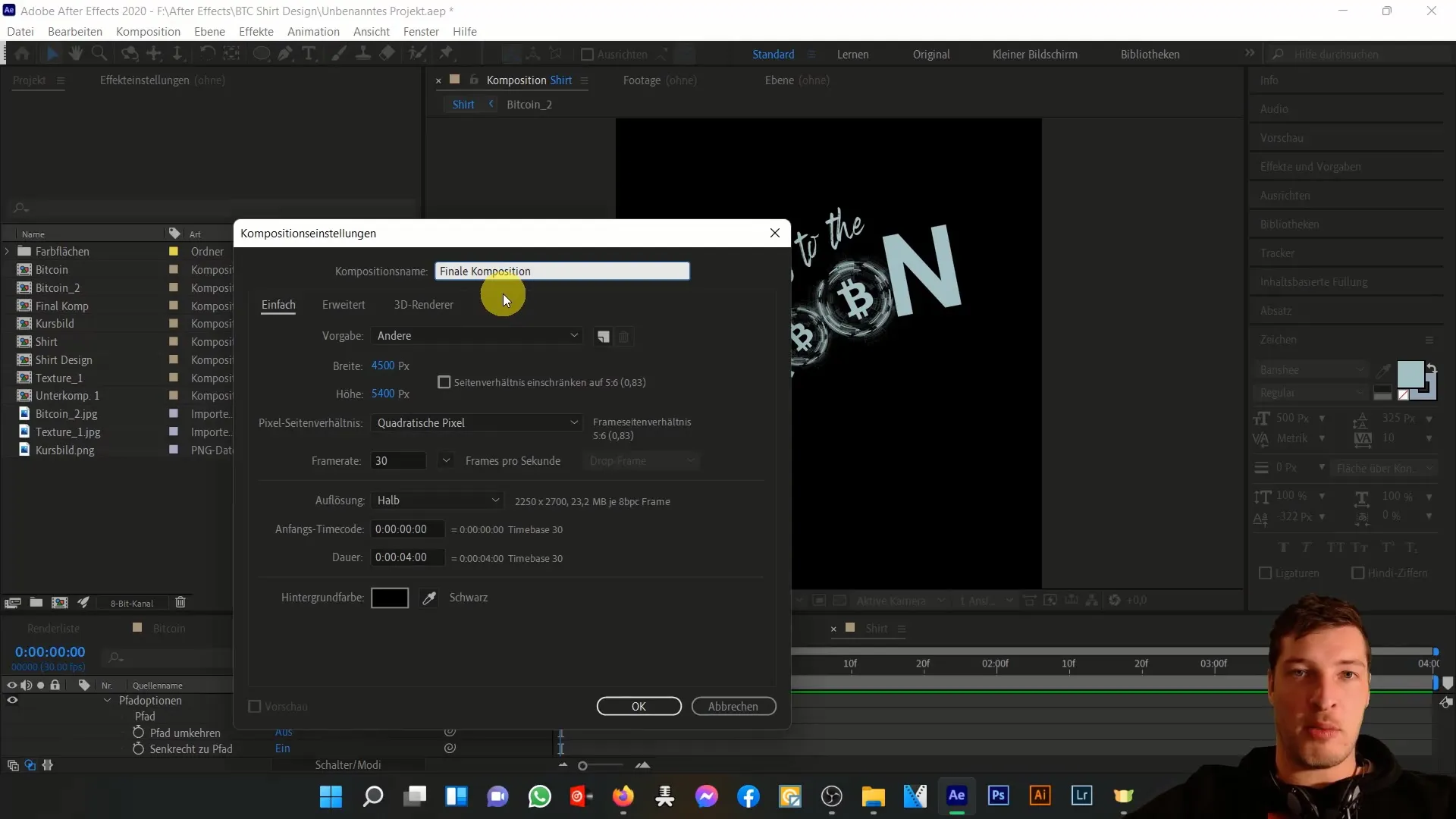
Task: Open Pixel-Seitenverhältnis dropdown menu
Action: pyautogui.click(x=476, y=422)
